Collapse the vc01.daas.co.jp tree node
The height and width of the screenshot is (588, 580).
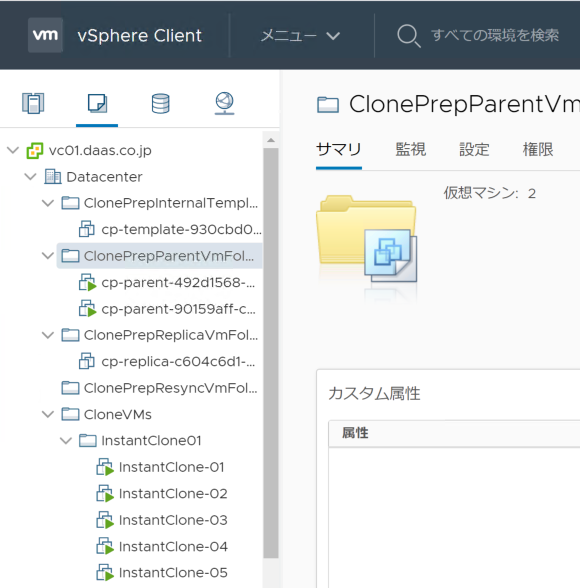(x=13, y=150)
